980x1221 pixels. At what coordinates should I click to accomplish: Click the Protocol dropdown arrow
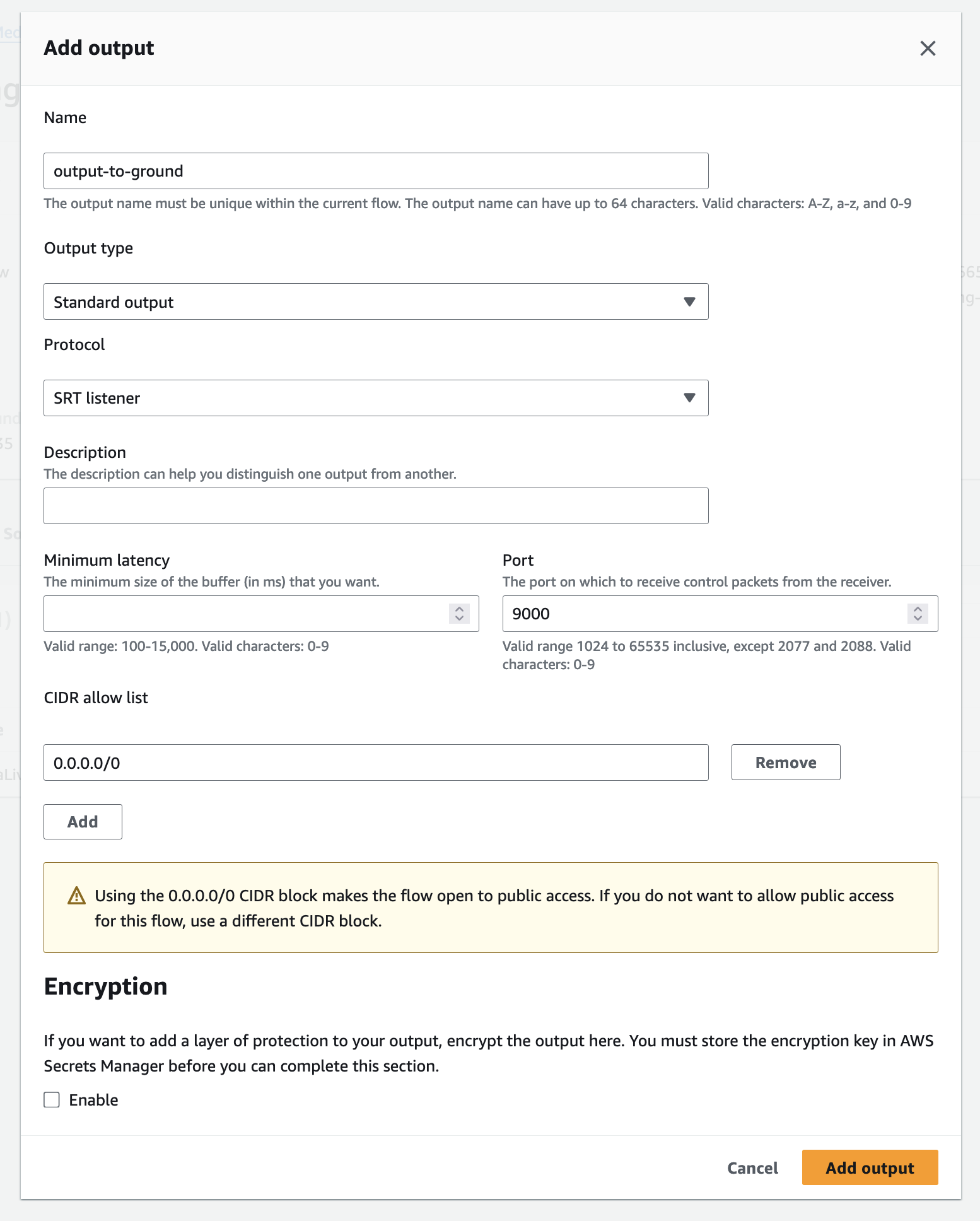689,398
